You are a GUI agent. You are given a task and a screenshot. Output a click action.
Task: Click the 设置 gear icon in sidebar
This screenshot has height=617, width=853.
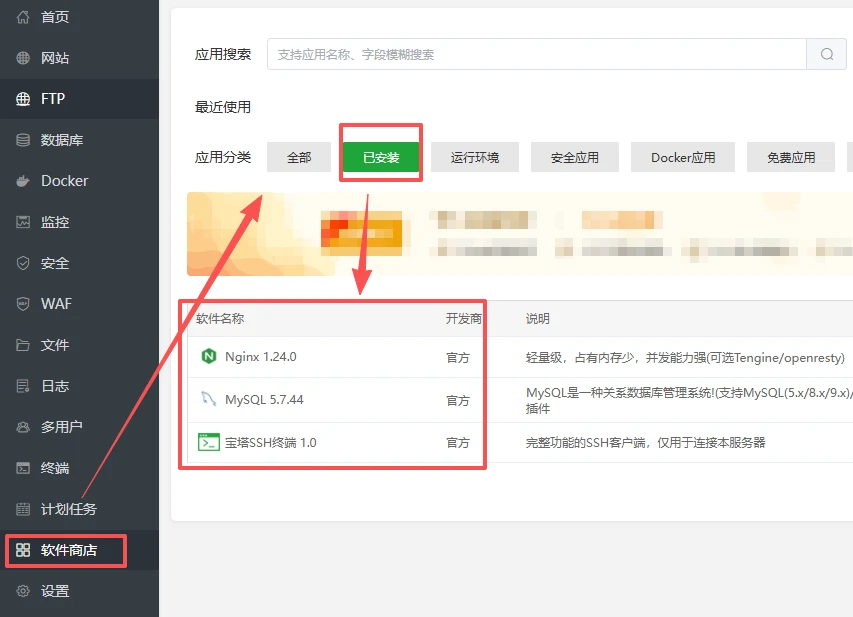point(23,591)
